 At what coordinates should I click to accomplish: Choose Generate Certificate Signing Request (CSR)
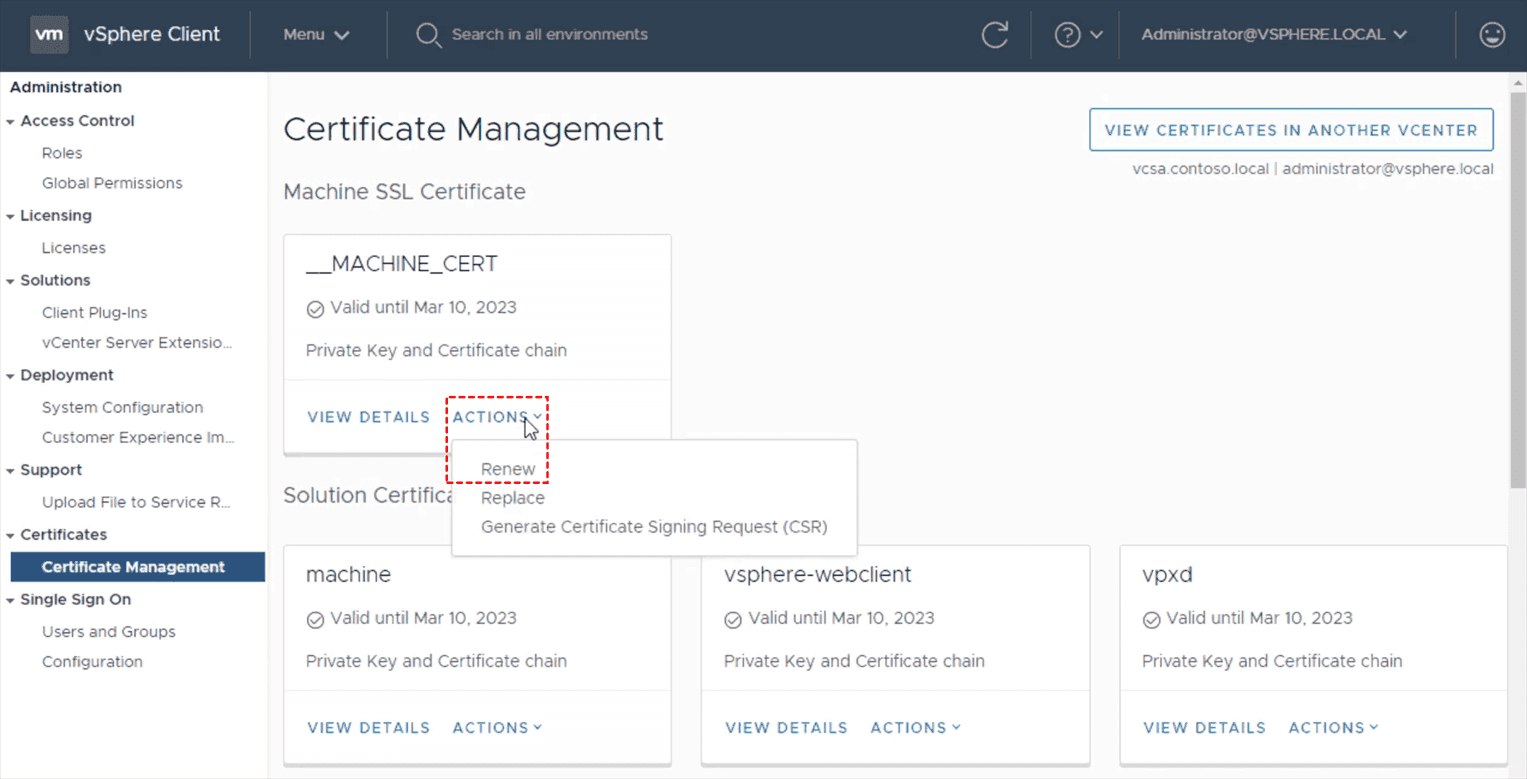point(654,527)
